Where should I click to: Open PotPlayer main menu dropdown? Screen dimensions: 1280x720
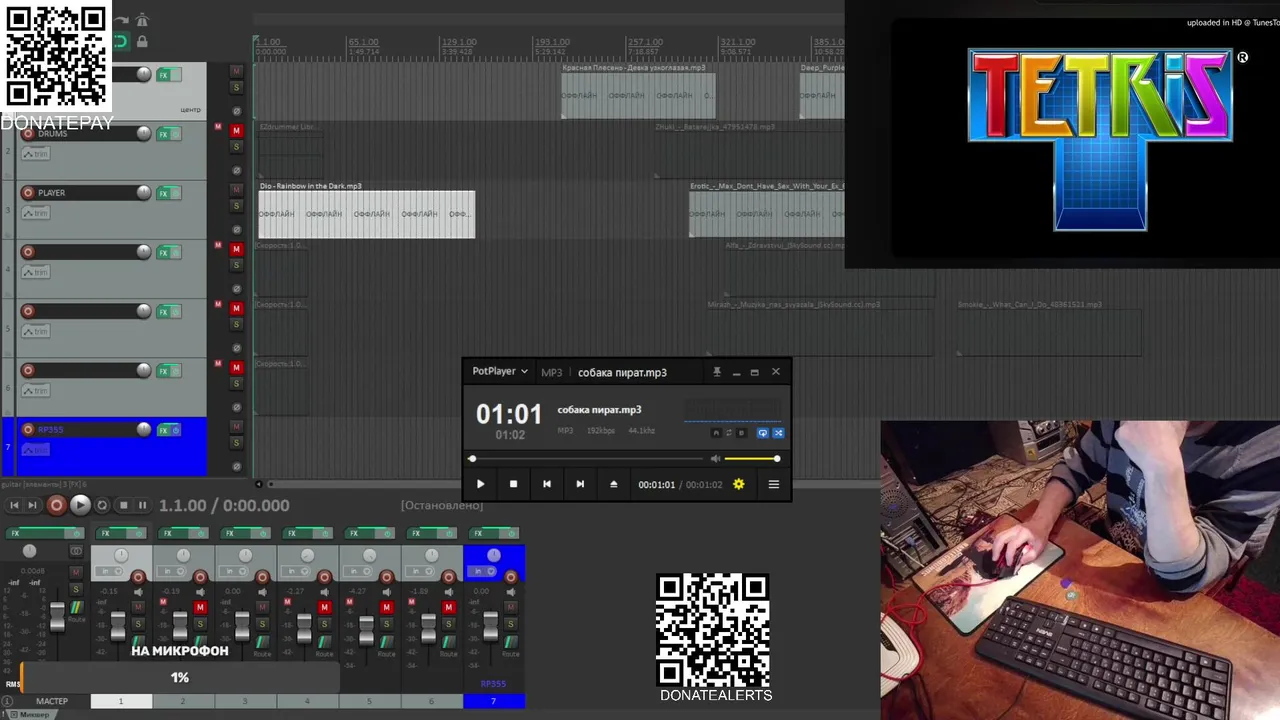[500, 371]
